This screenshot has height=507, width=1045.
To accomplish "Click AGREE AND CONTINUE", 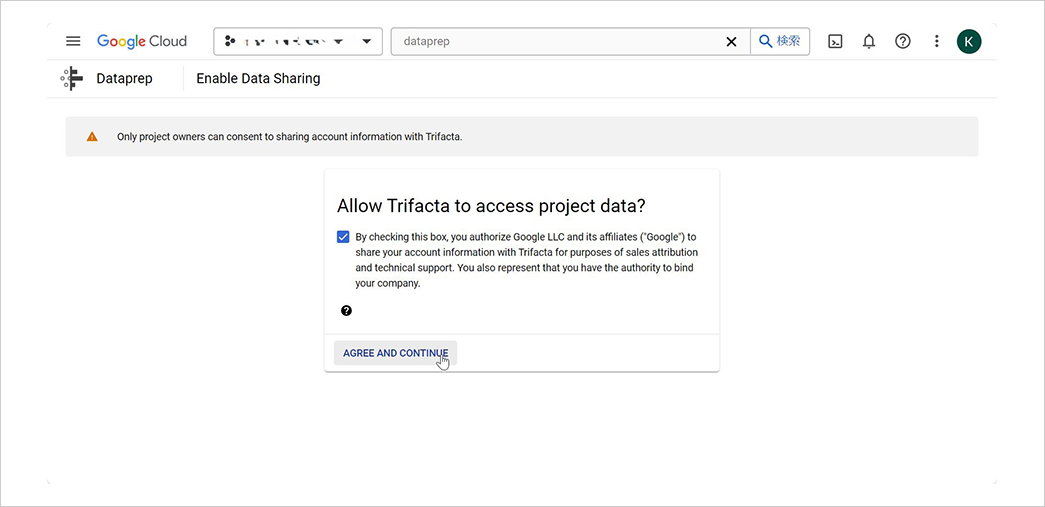I will (396, 353).
